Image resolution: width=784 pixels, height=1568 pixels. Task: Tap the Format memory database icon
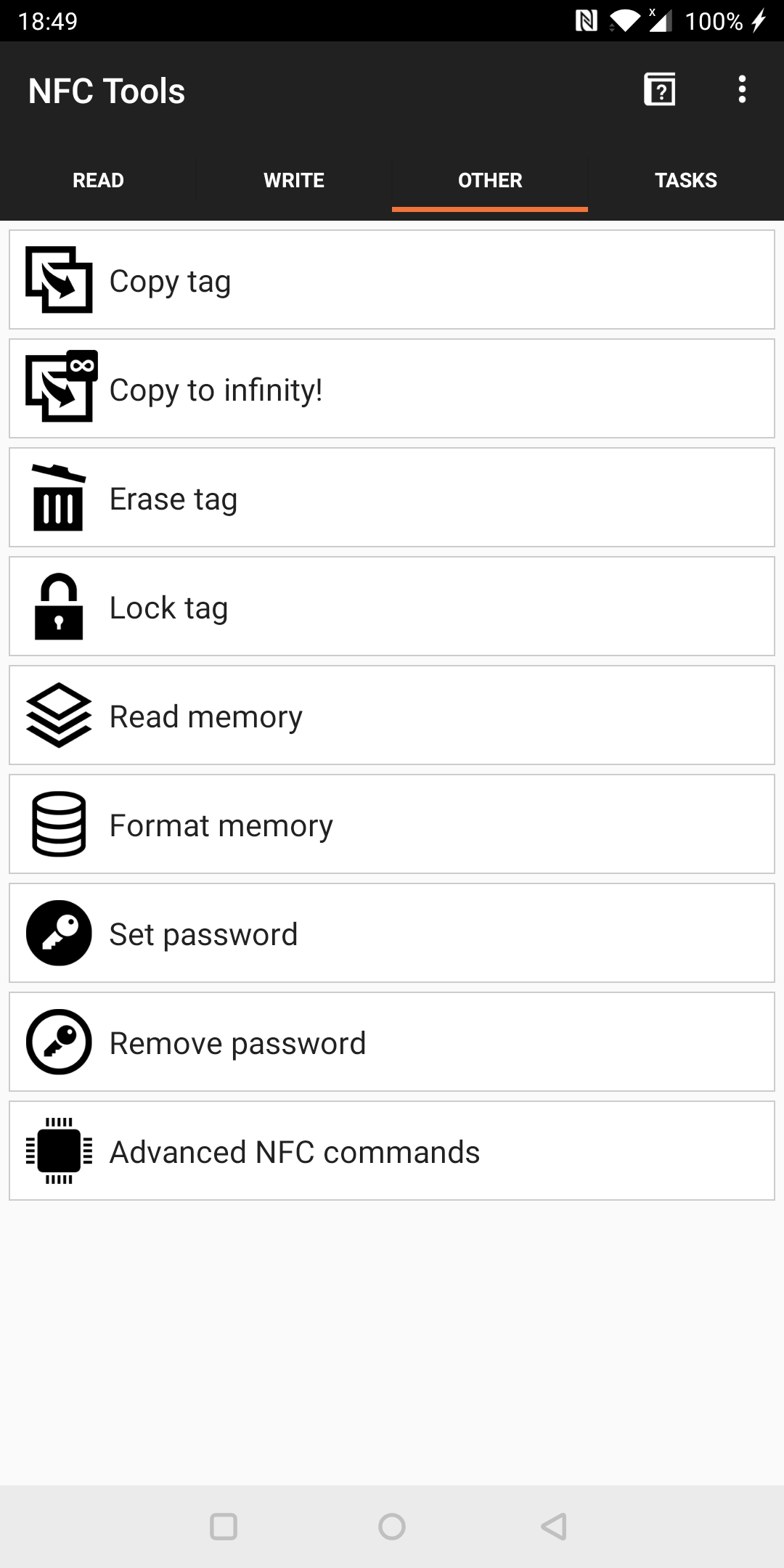click(x=59, y=825)
